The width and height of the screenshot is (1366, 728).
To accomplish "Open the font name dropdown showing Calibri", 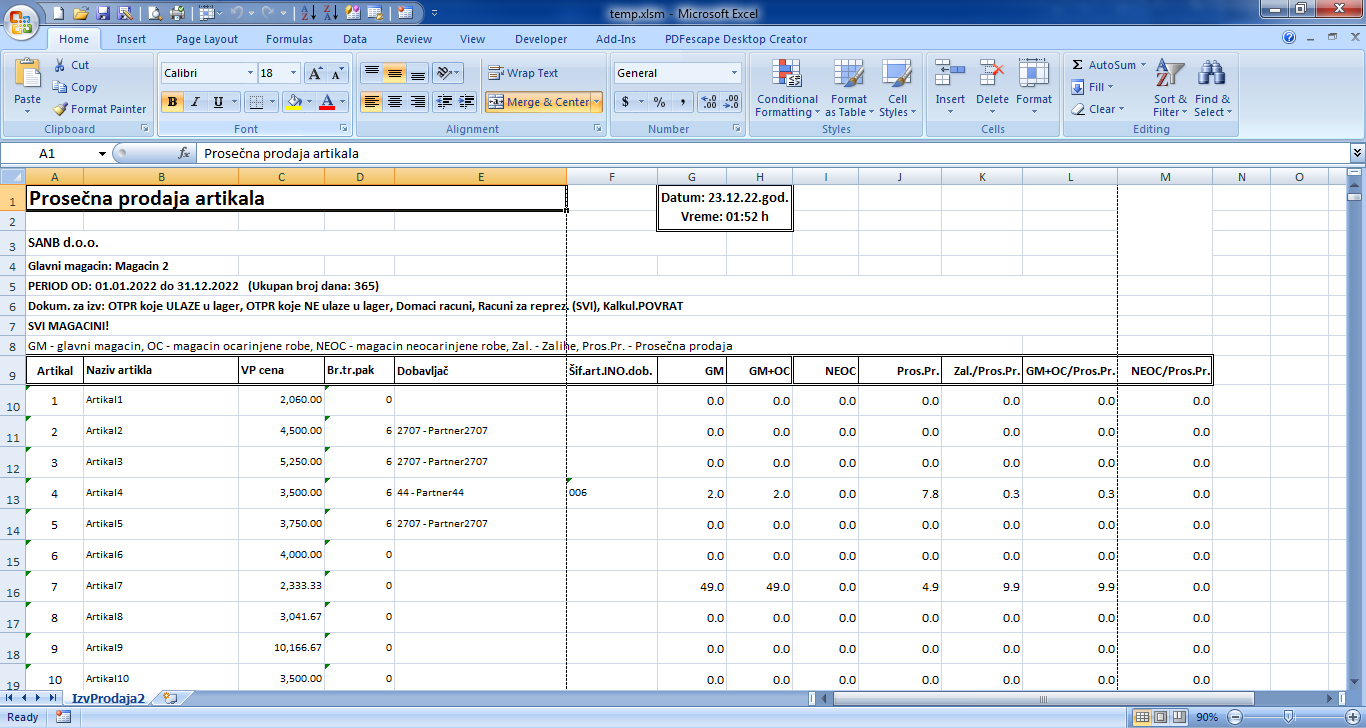I will tap(250, 73).
